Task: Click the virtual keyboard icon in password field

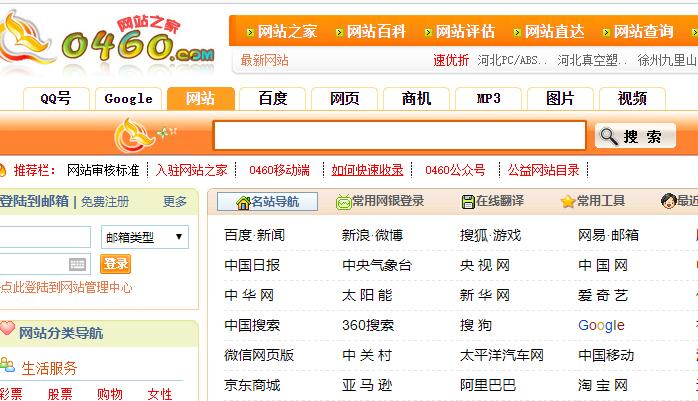Action: coord(78,264)
